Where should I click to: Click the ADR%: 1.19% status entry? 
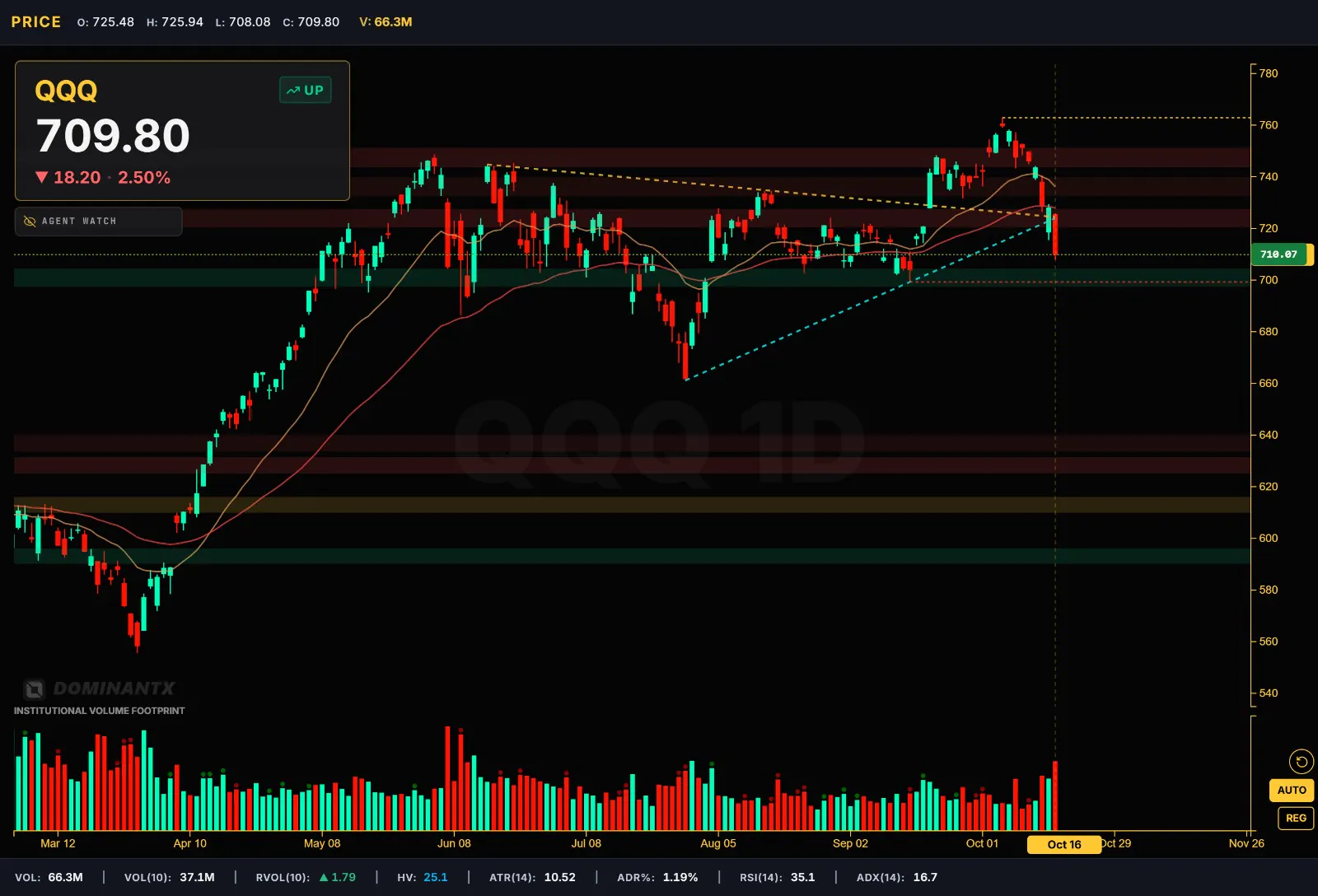pos(657,877)
